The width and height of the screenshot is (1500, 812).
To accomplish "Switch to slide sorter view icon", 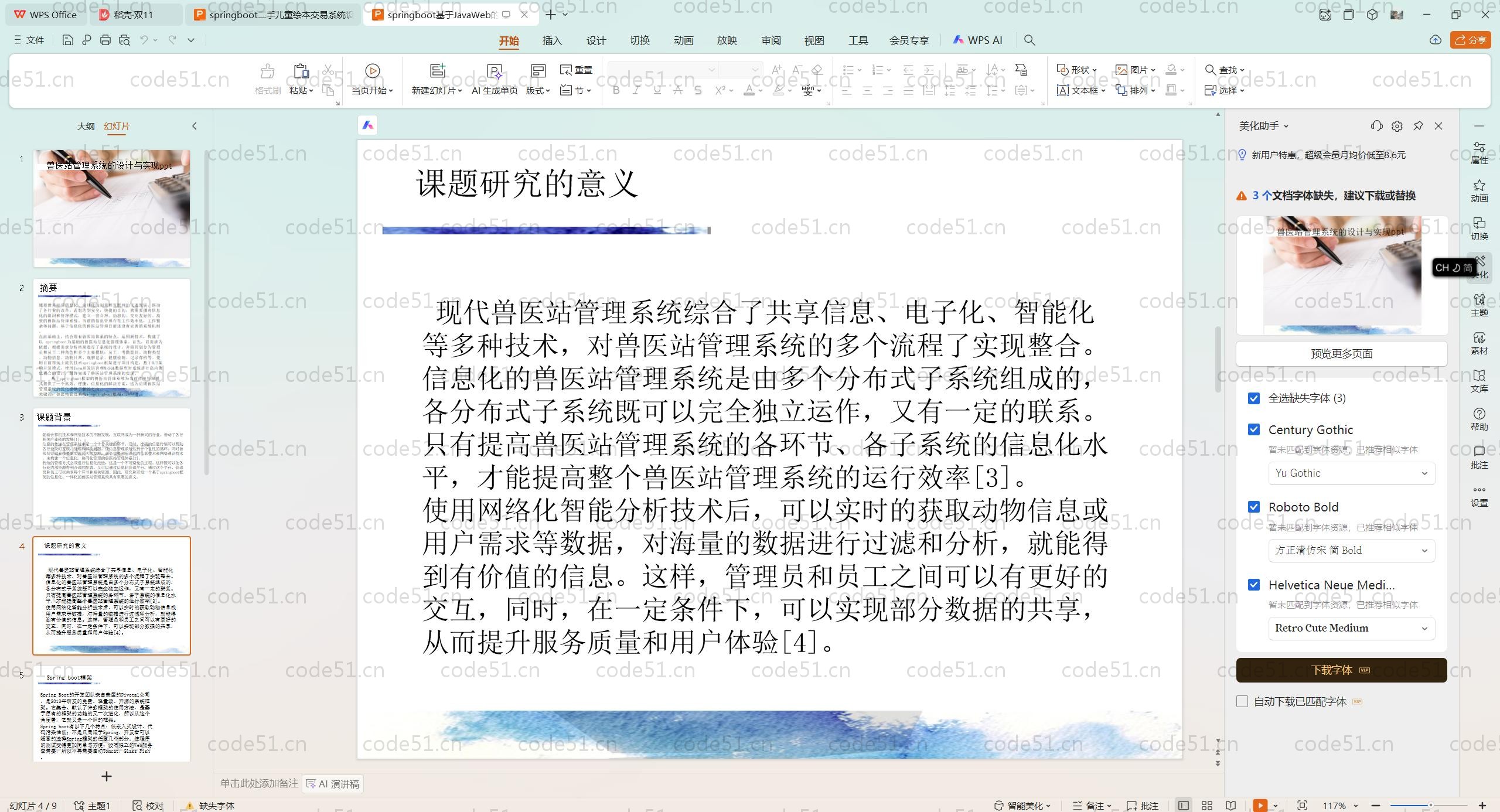I will coord(1207,806).
